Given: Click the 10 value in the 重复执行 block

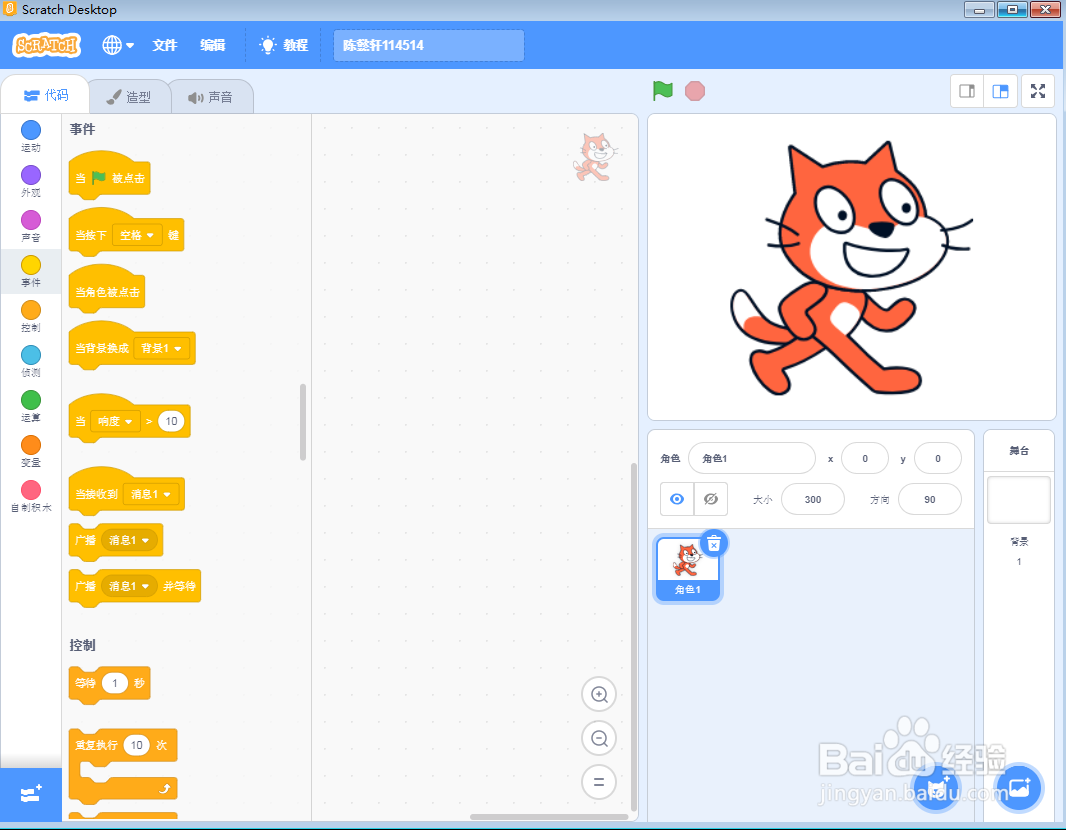Looking at the screenshot, I should coord(137,745).
